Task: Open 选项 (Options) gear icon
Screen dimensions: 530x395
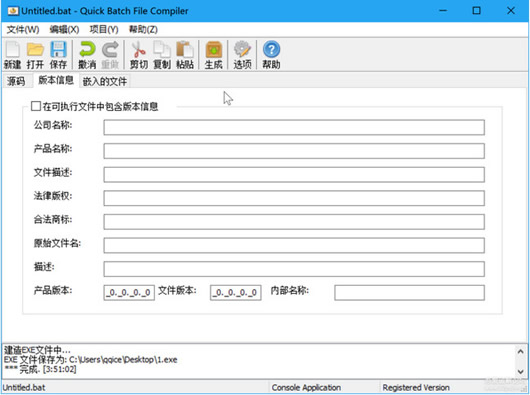Action: [242, 55]
